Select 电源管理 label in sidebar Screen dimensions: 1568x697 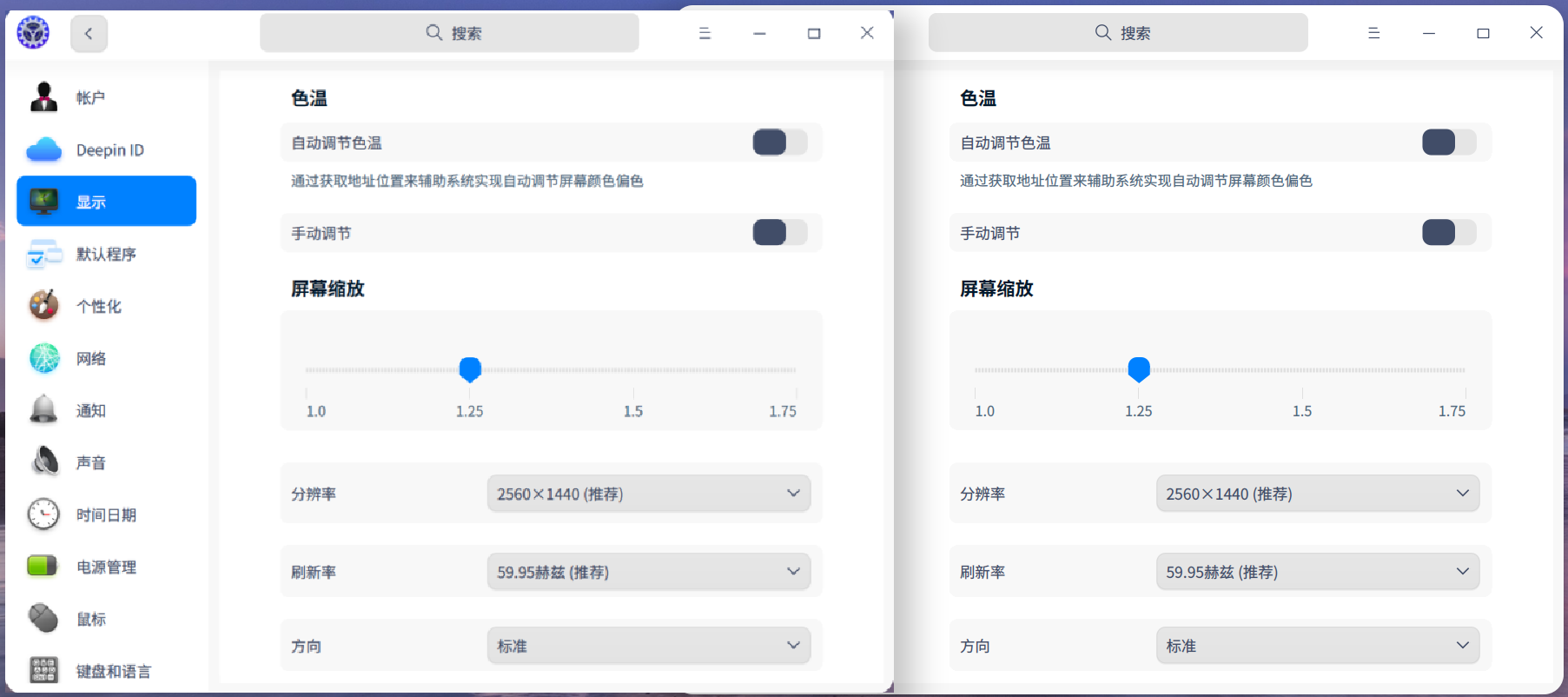pos(106,568)
